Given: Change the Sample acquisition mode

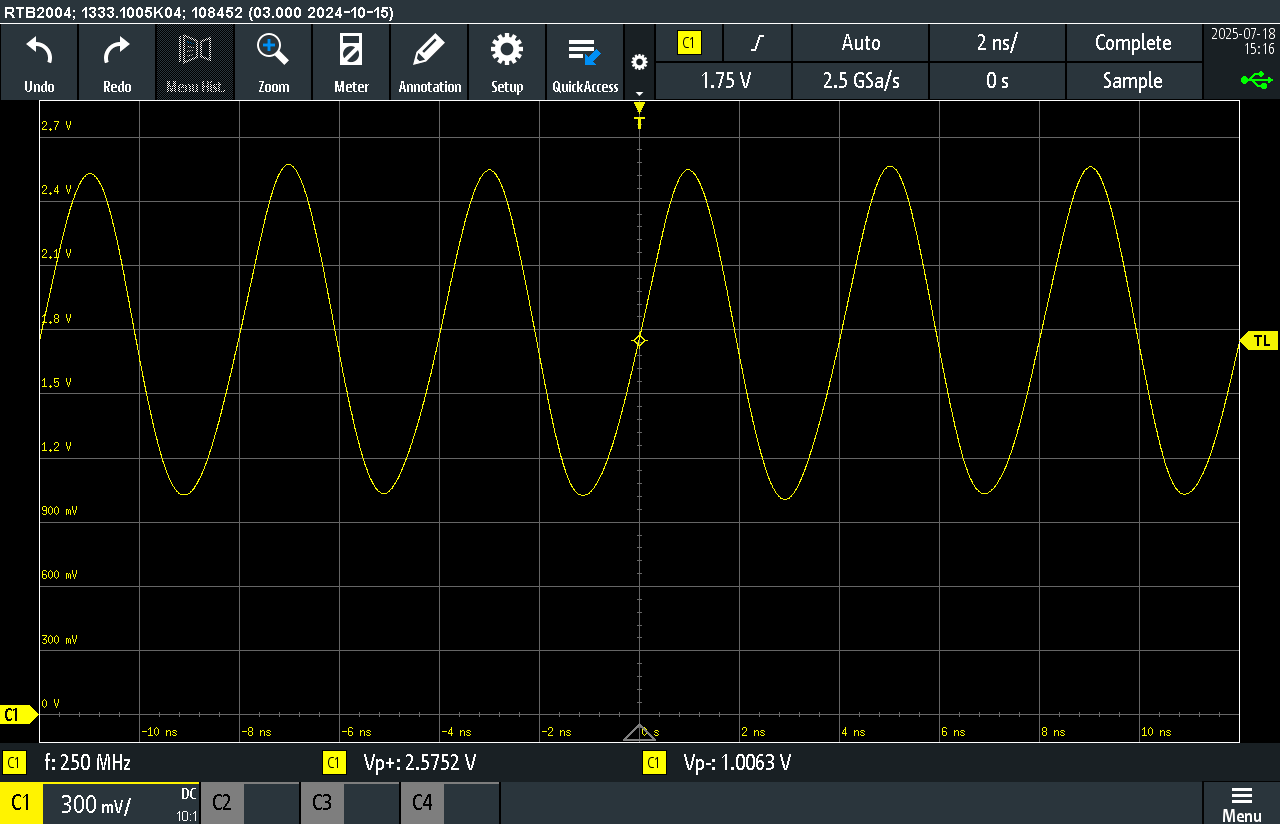Looking at the screenshot, I should coord(1133,81).
